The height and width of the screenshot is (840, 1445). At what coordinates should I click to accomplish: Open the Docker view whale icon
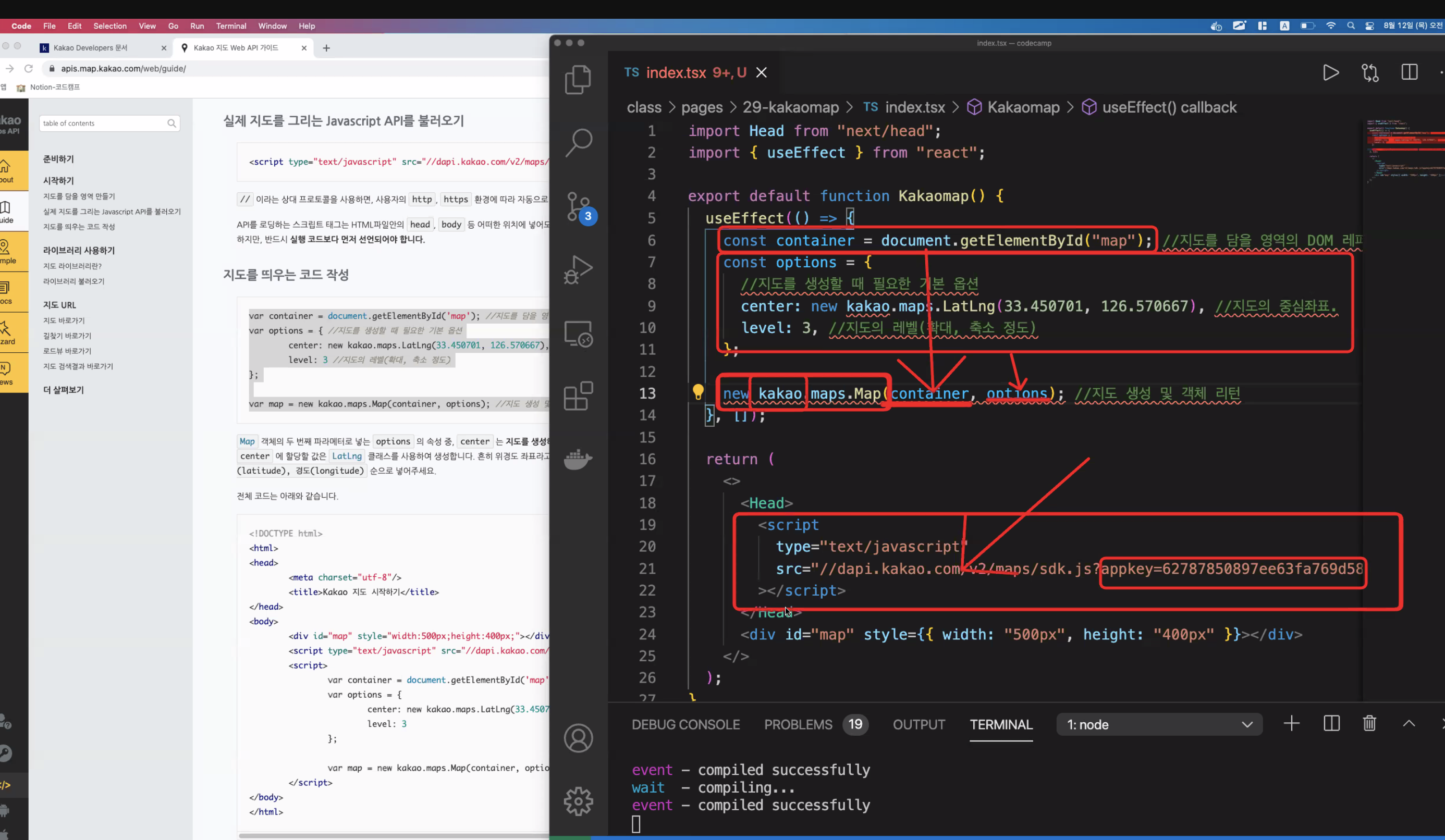(x=578, y=459)
